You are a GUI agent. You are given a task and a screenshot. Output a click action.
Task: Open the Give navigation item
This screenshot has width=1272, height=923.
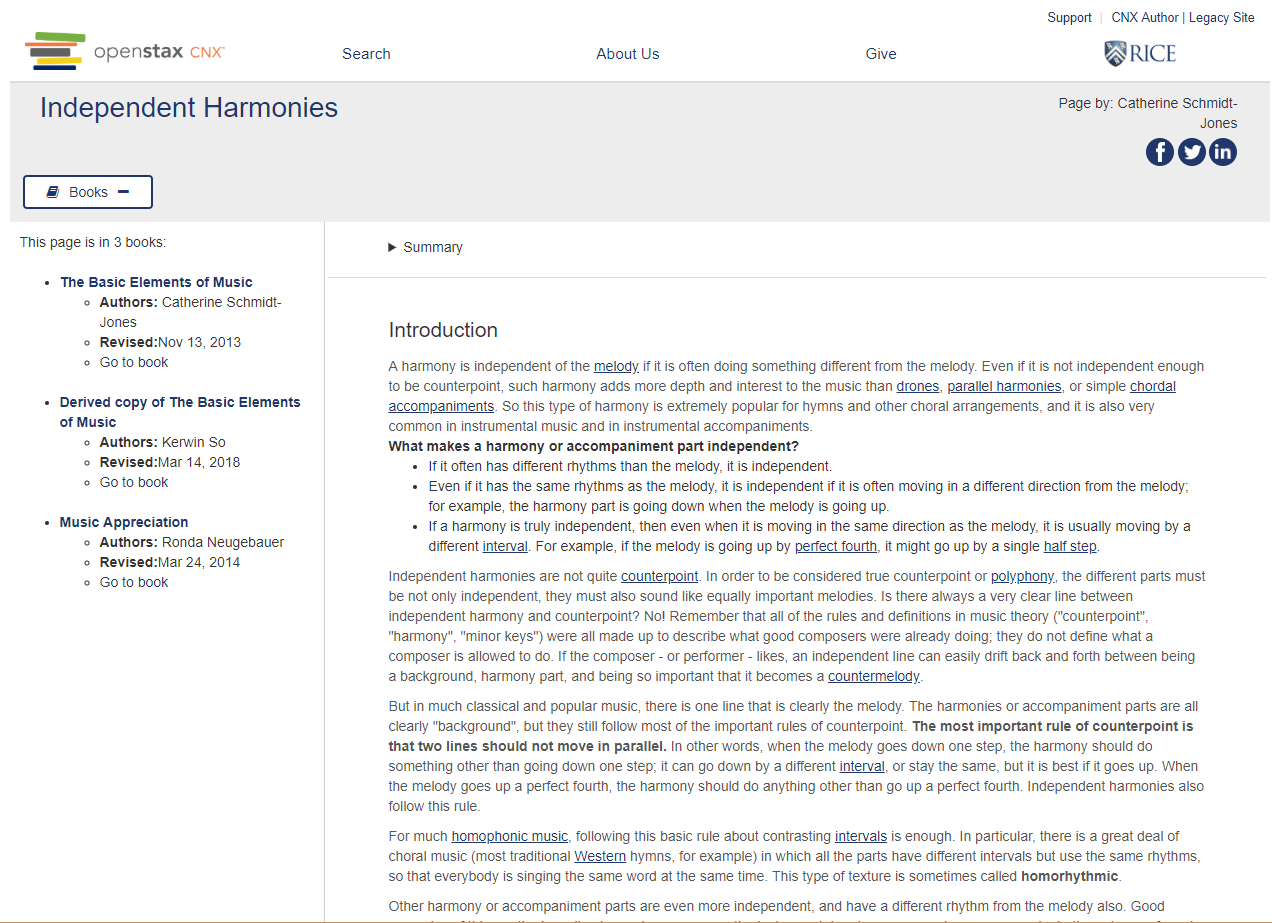click(x=880, y=53)
